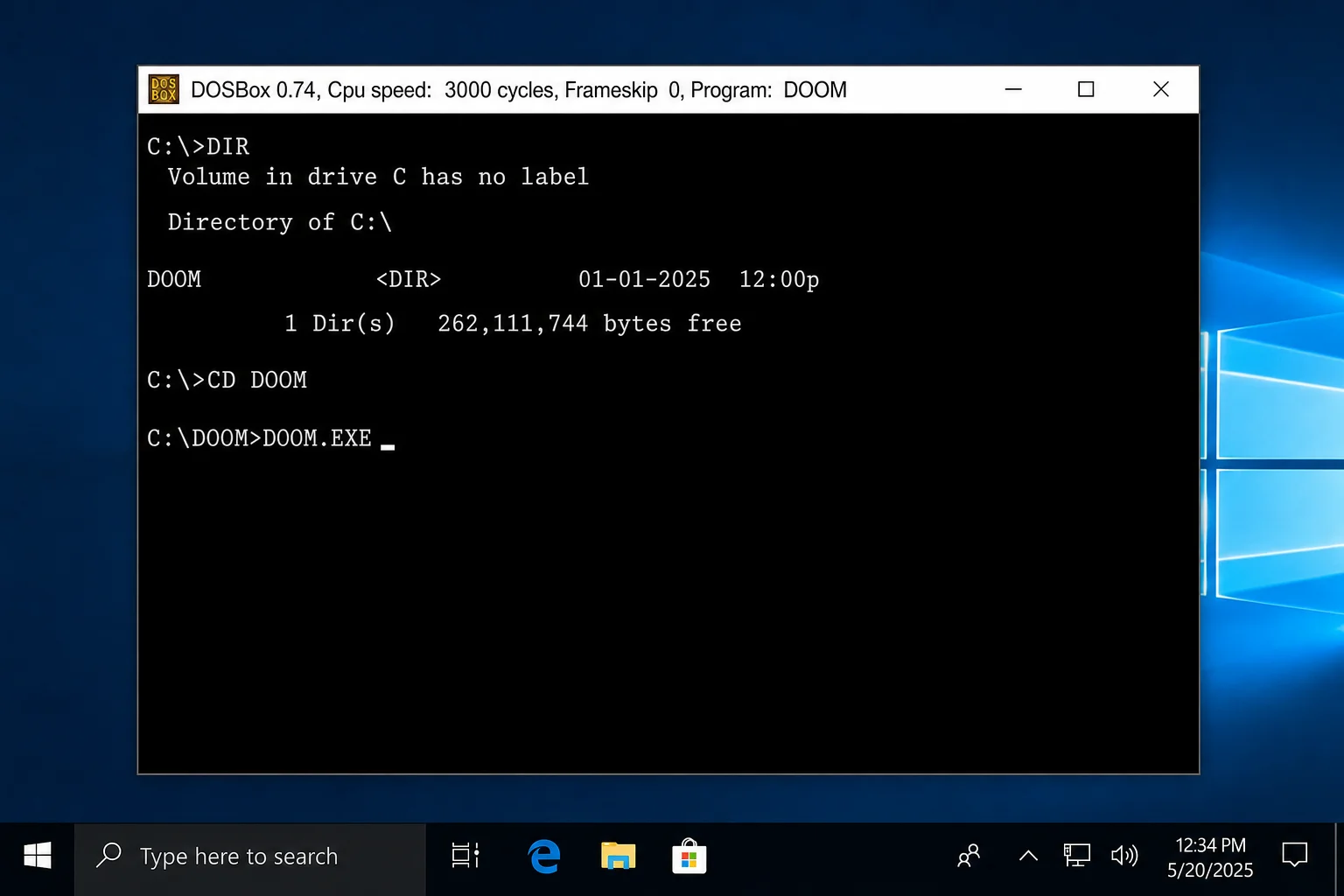
Task: Expand hidden system tray icons chevron
Action: click(x=1029, y=856)
